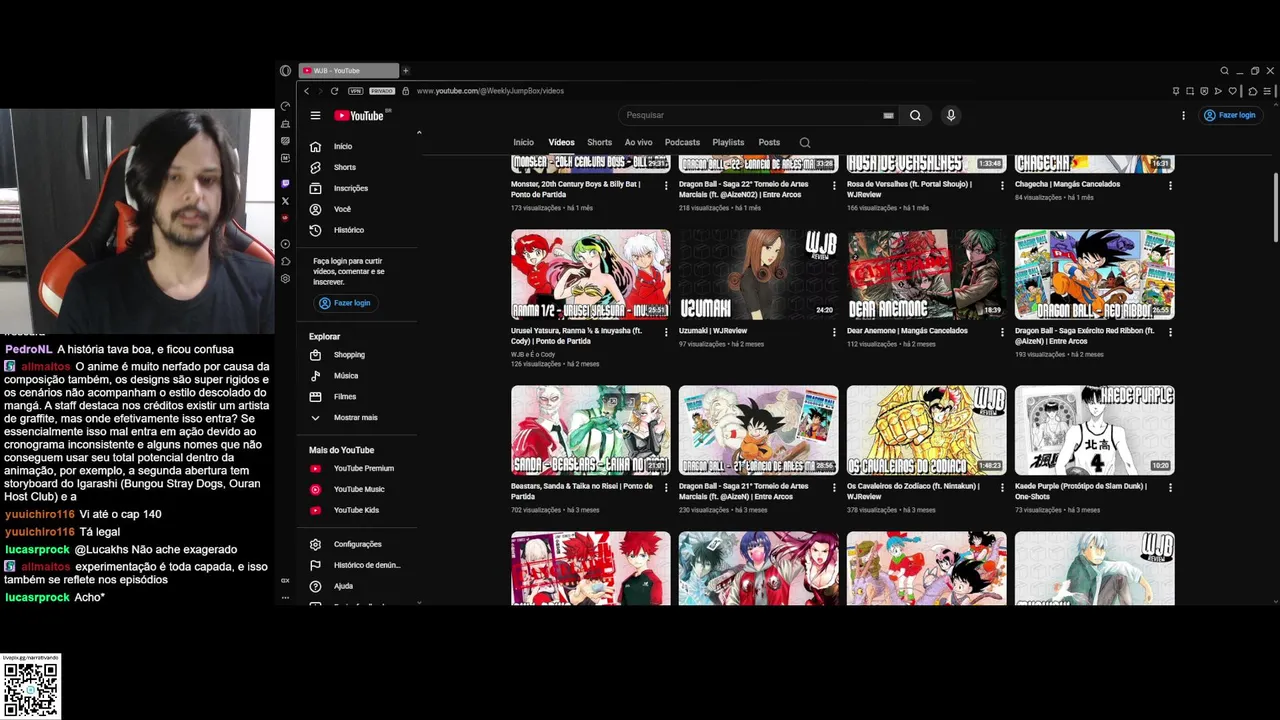This screenshot has width=1280, height=720.
Task: Switch to the Início channel tab
Action: pos(523,143)
